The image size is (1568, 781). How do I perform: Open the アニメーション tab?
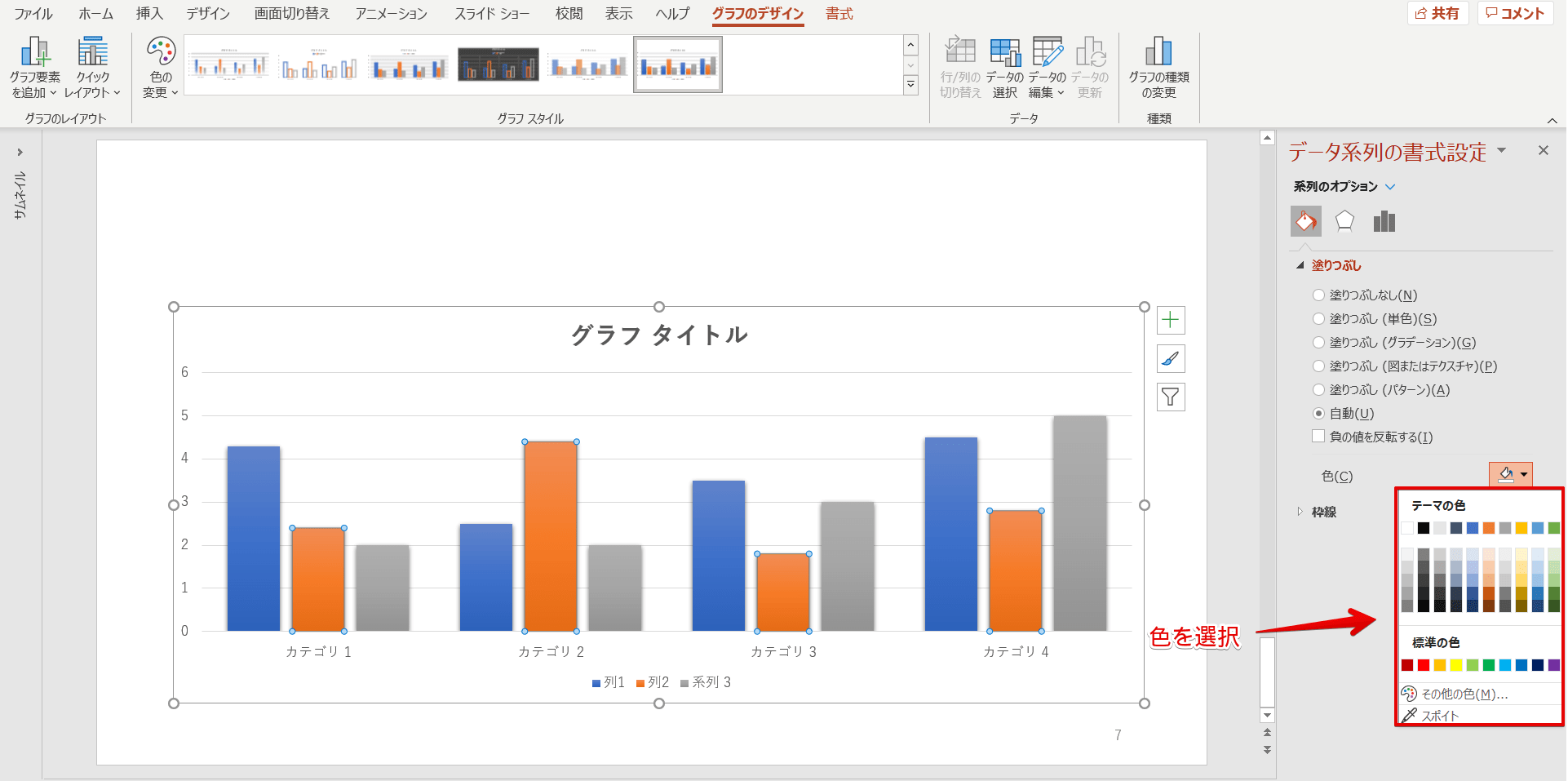tap(392, 14)
